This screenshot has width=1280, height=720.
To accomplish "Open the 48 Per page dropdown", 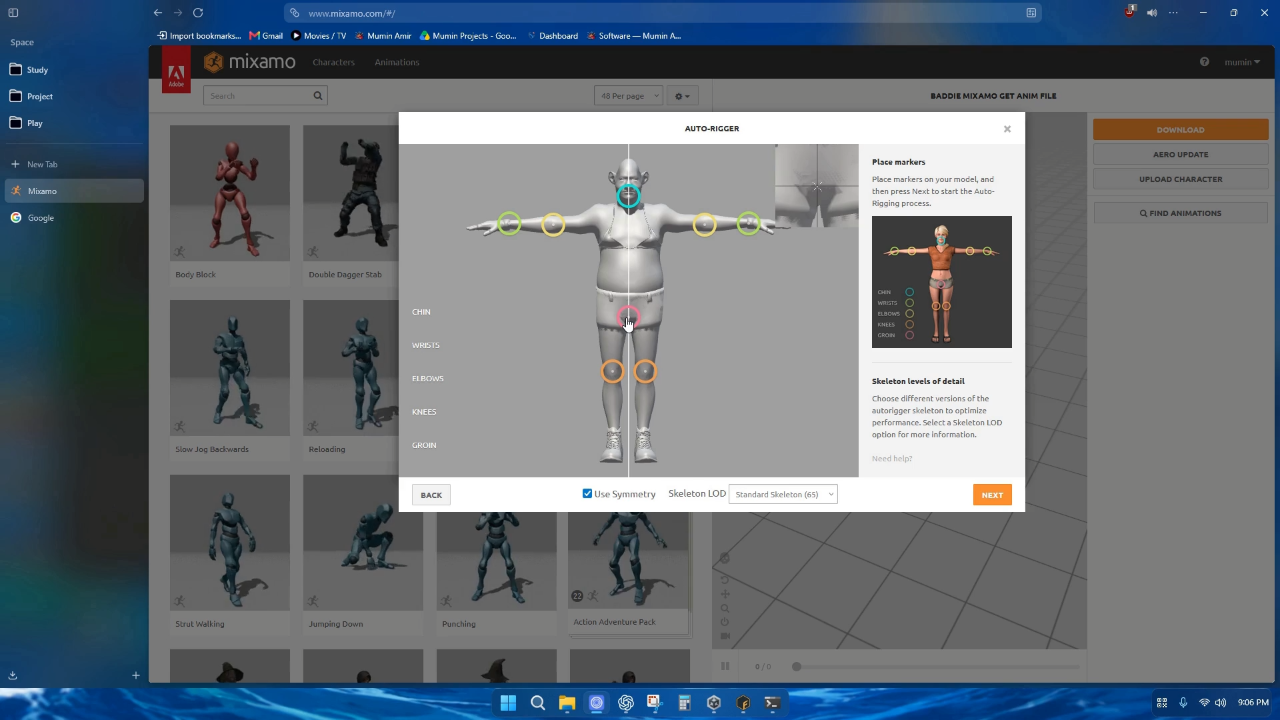I will click(x=629, y=96).
